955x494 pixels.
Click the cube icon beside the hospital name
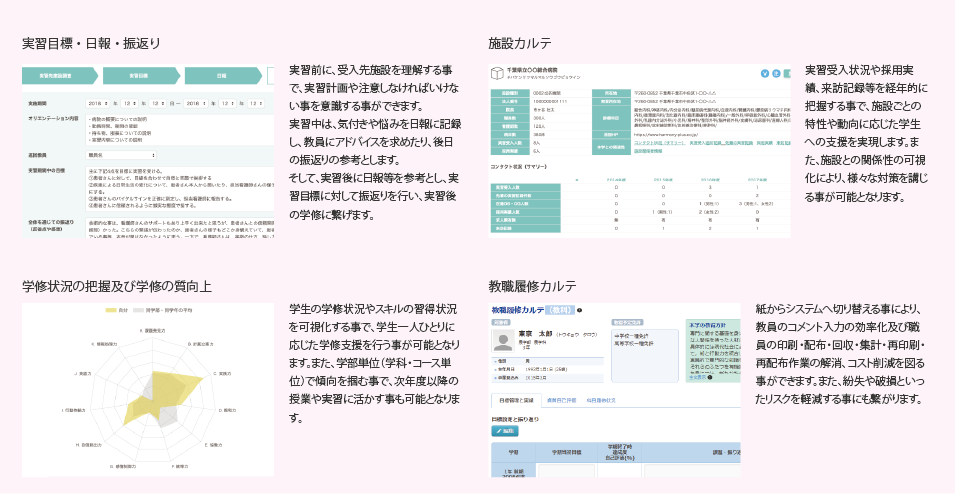pos(497,74)
